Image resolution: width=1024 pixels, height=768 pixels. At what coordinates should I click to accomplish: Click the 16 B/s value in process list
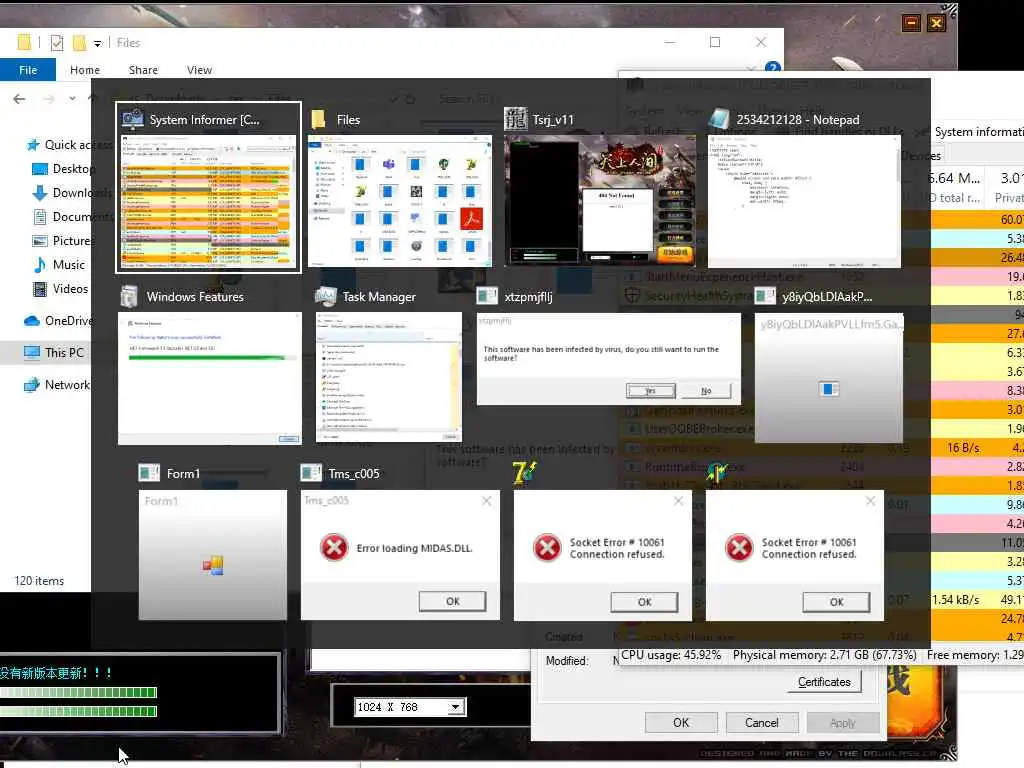coord(963,448)
